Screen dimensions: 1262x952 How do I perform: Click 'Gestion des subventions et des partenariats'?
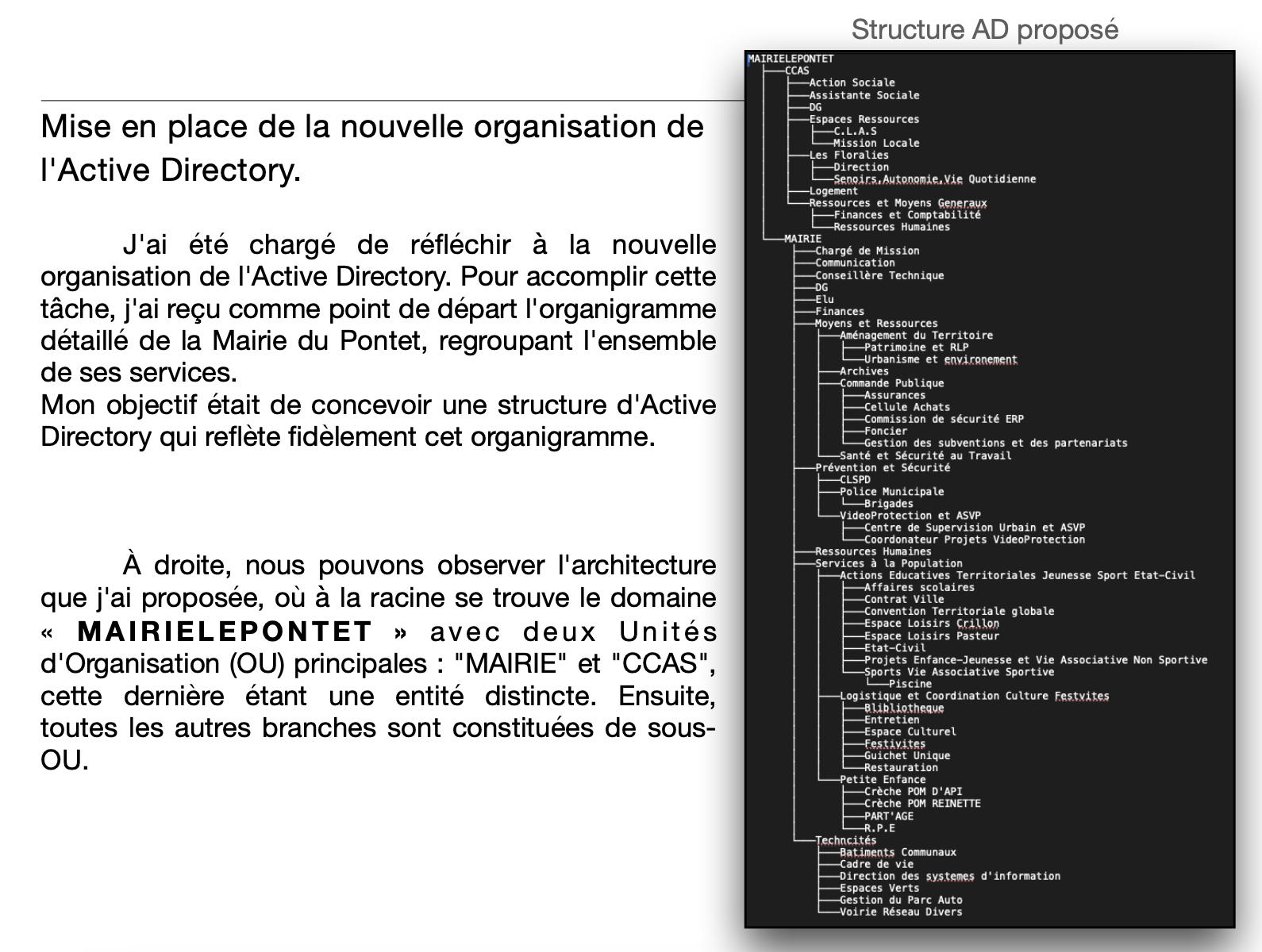(x=996, y=443)
